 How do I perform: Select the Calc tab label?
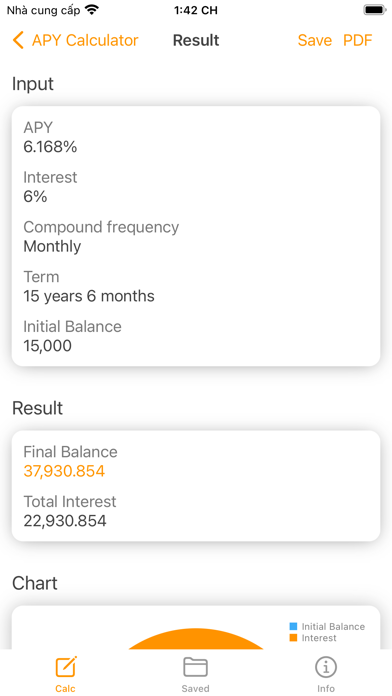tap(66, 688)
